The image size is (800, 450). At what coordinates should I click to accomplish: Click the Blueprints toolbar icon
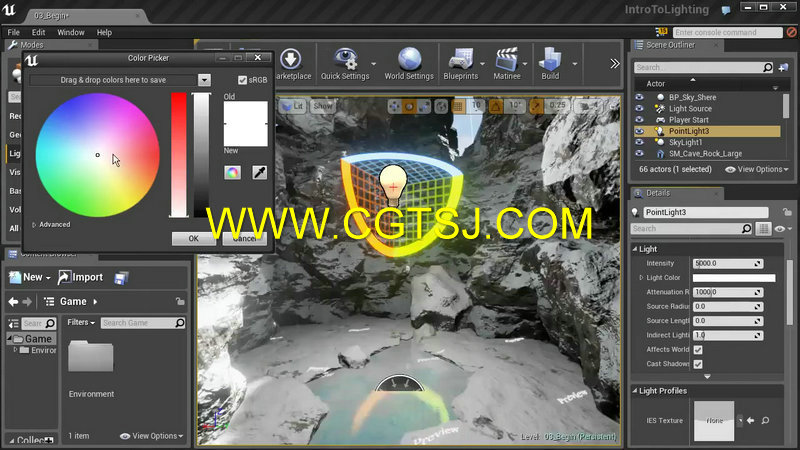tap(461, 59)
